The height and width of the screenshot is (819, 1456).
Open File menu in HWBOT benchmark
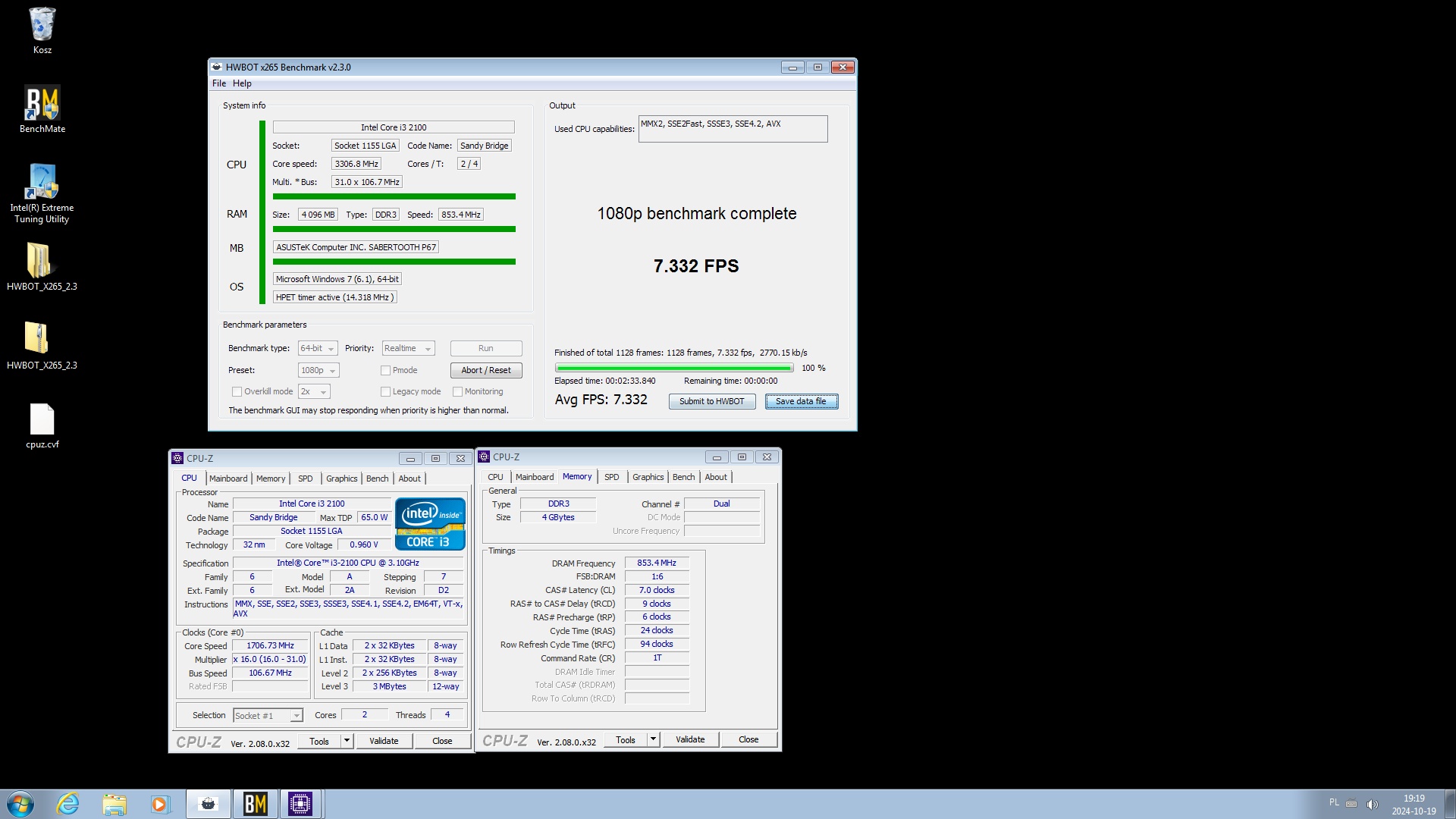click(219, 83)
